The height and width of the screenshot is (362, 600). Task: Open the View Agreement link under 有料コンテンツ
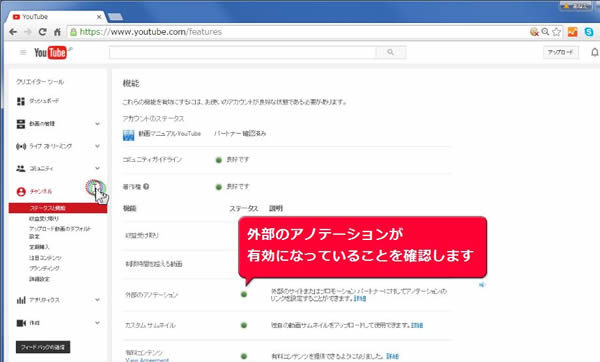[147, 360]
